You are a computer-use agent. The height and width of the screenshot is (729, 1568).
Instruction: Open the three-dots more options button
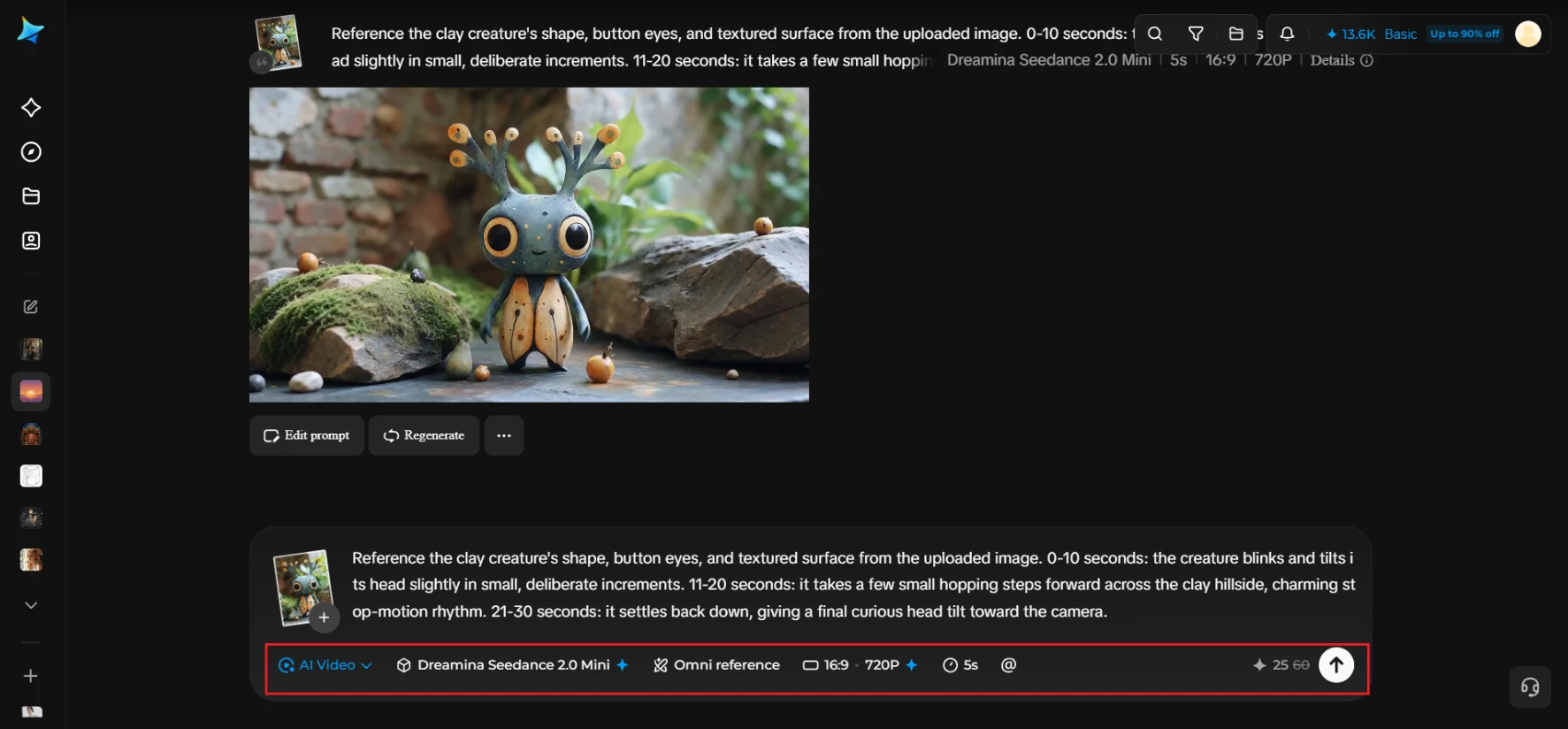(504, 435)
